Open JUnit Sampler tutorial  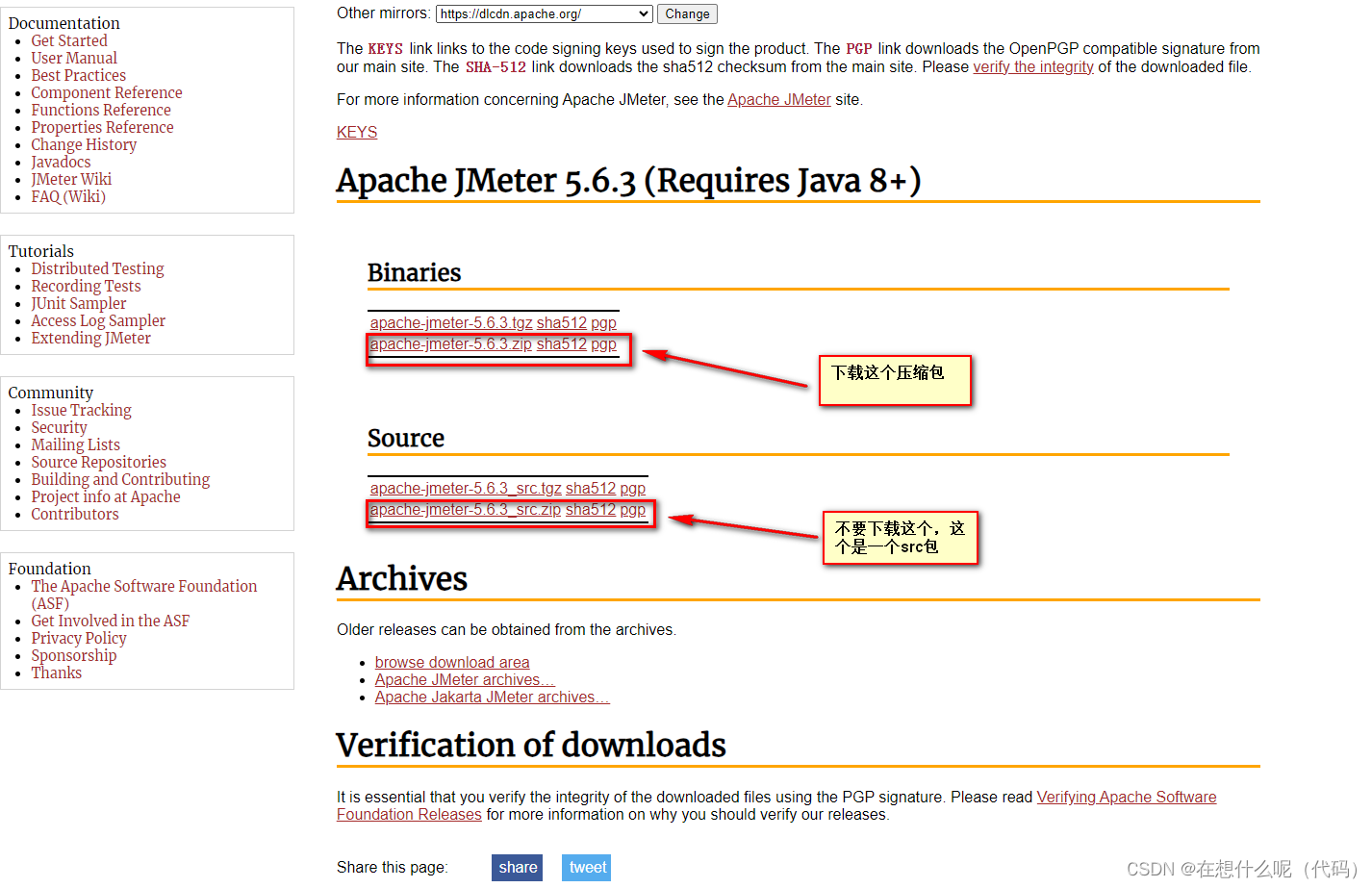coord(79,304)
